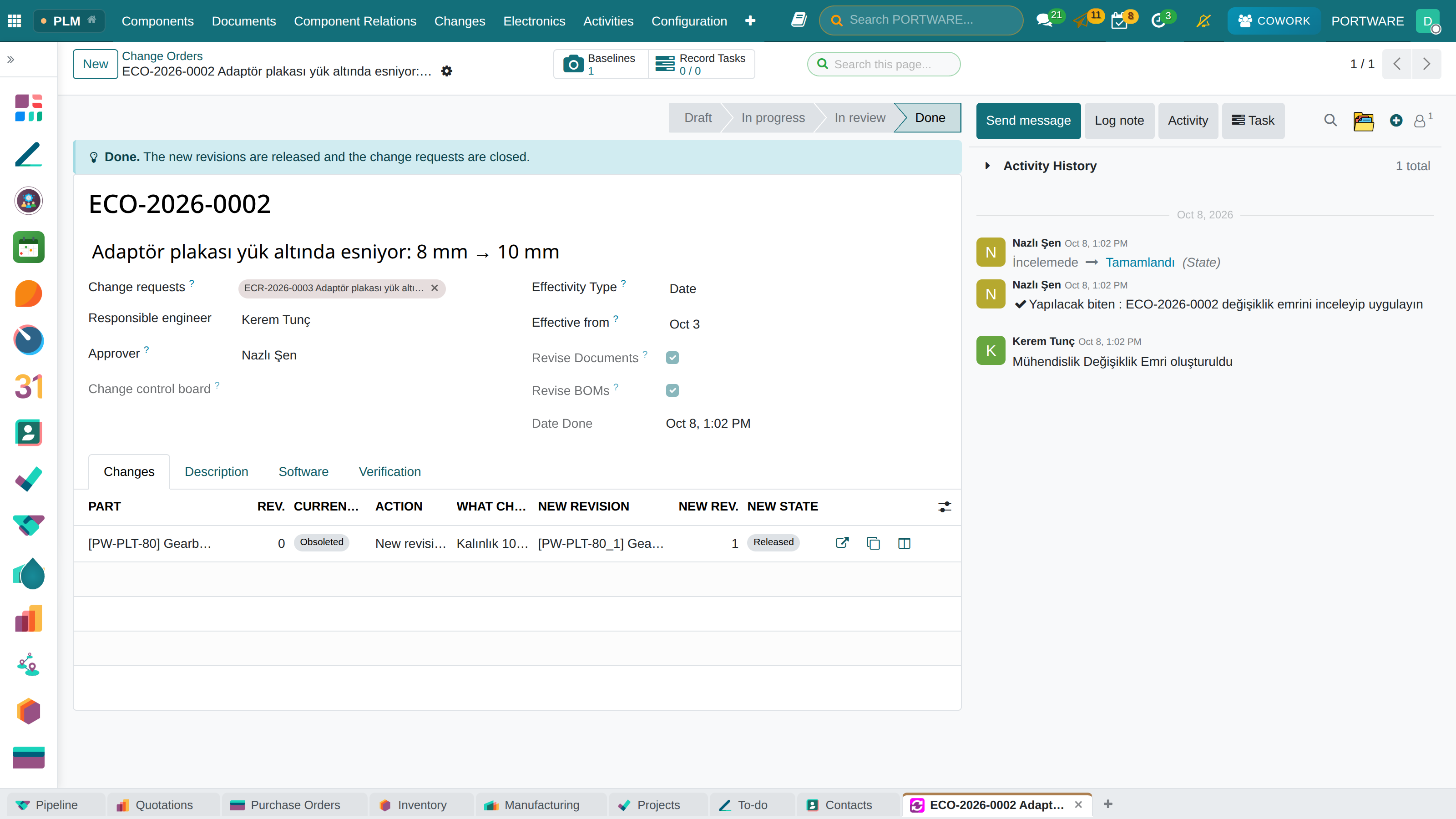Screen dimensions: 1456x819
Task: Open the Changes menu in navbar
Action: [x=460, y=21]
